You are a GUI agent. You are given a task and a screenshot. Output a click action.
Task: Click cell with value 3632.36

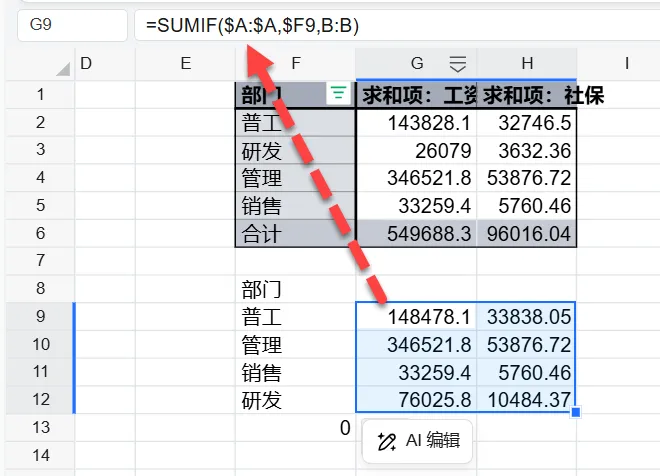click(x=527, y=150)
